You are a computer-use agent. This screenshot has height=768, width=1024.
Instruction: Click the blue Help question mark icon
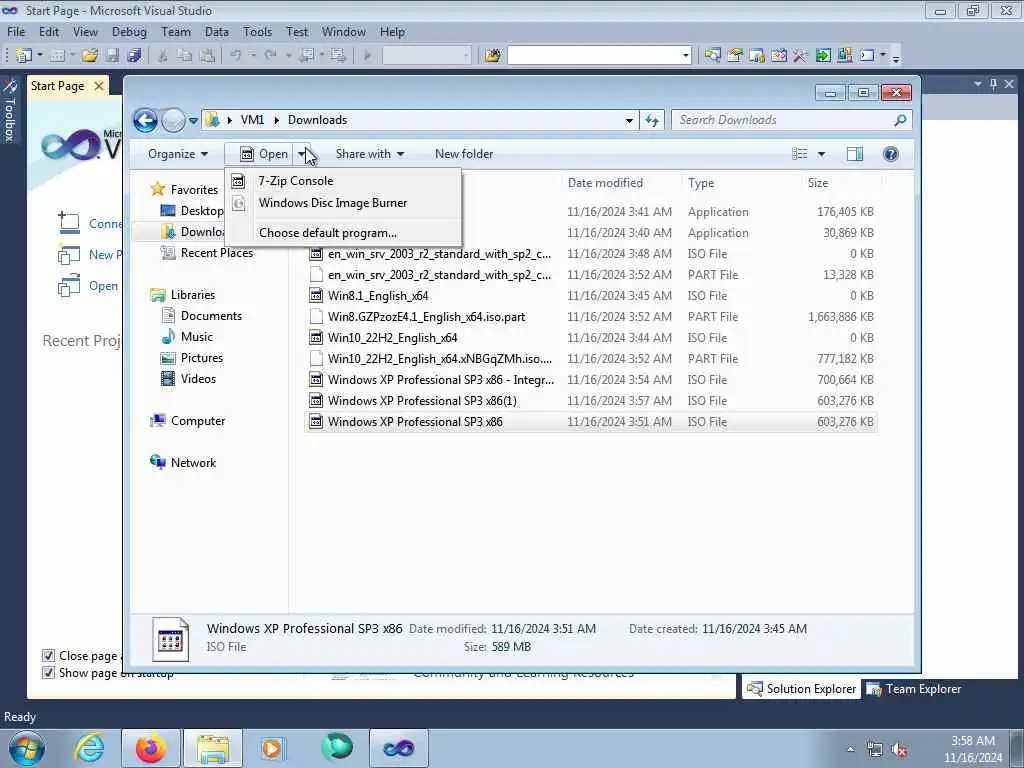click(891, 154)
